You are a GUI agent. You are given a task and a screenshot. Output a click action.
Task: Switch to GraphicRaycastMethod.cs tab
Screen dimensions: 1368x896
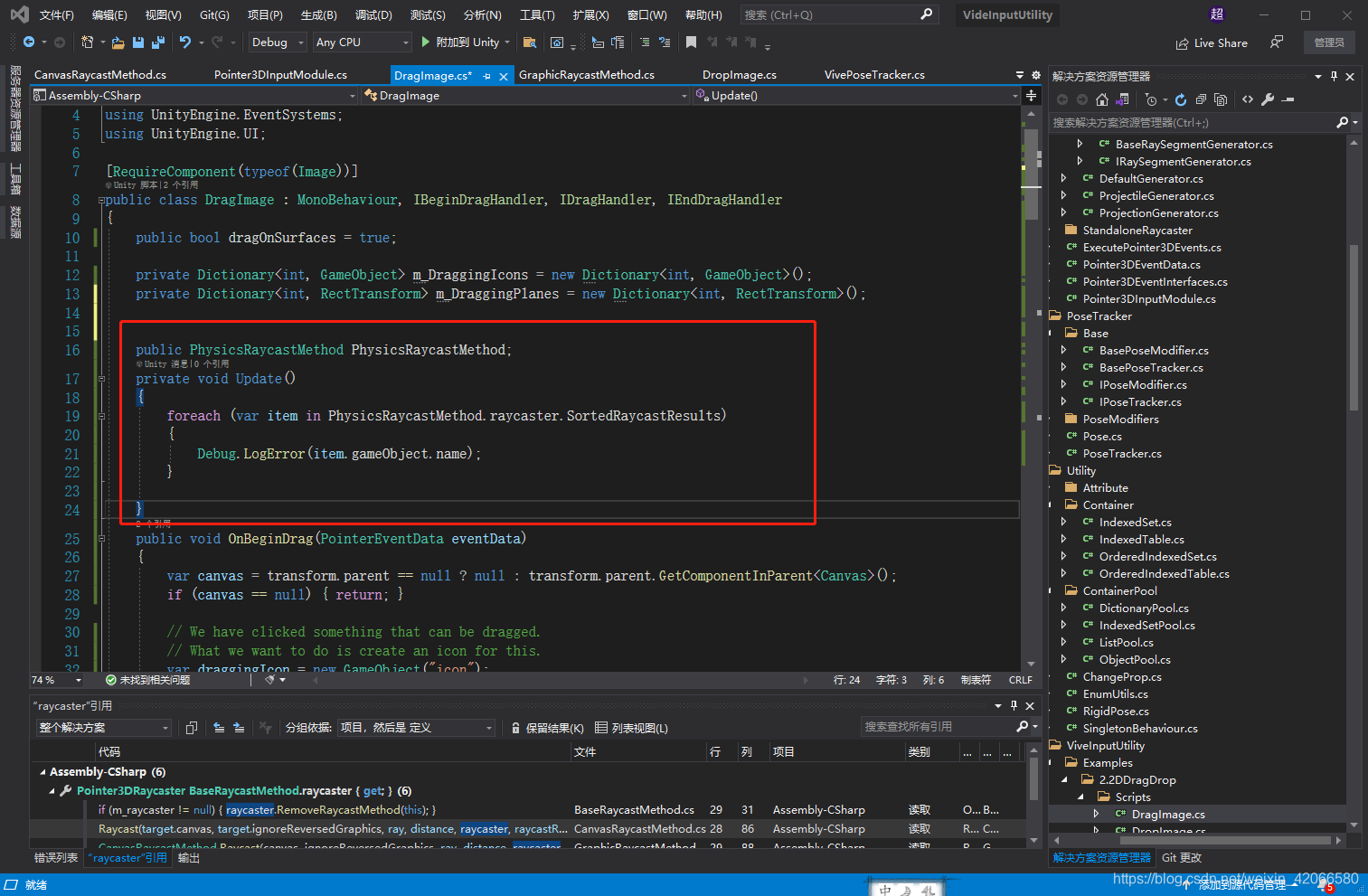click(587, 75)
